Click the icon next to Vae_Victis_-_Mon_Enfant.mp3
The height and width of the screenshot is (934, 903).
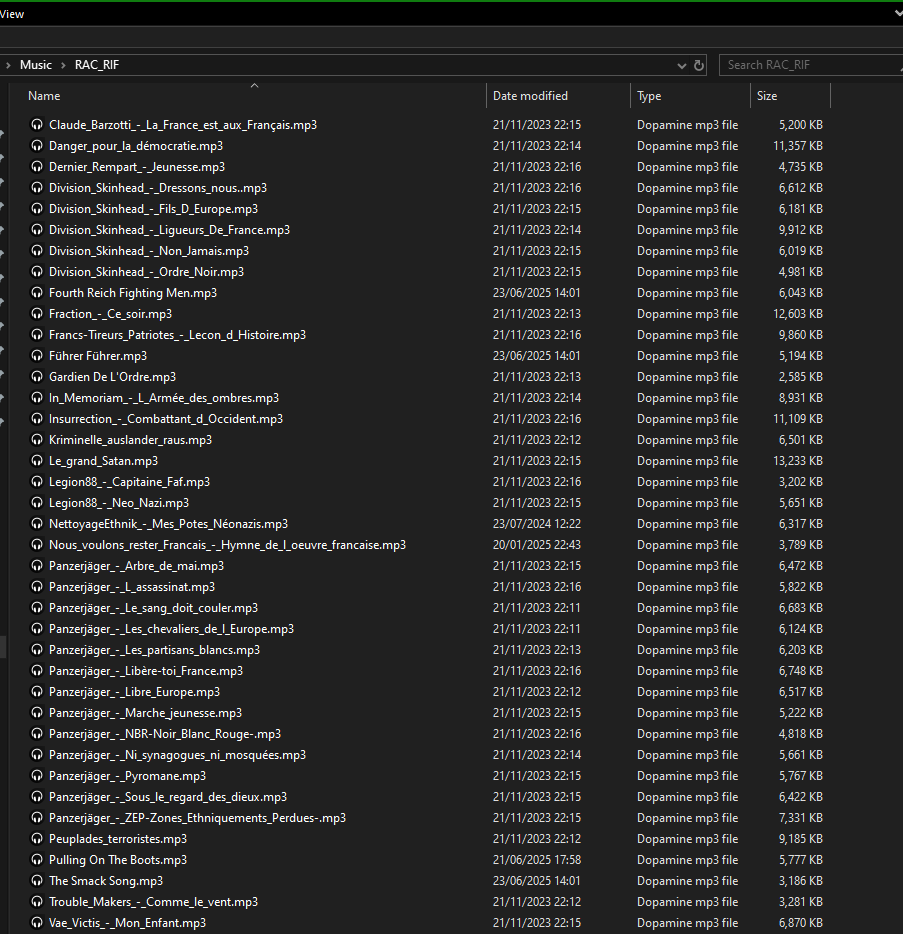coord(37,923)
